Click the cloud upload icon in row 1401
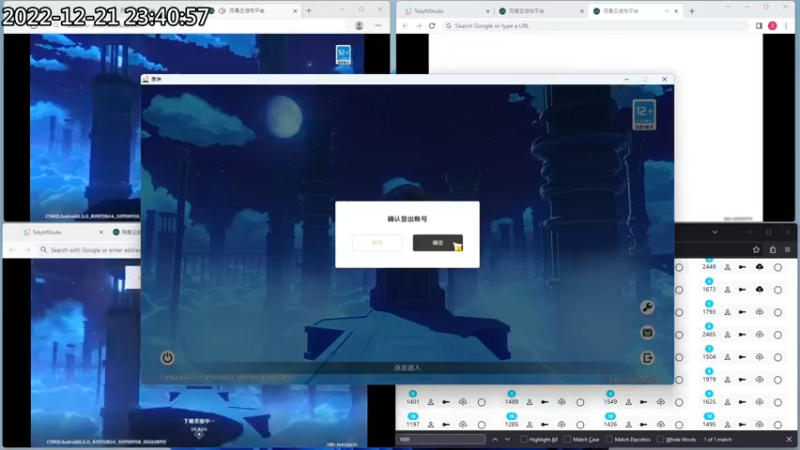 463,402
